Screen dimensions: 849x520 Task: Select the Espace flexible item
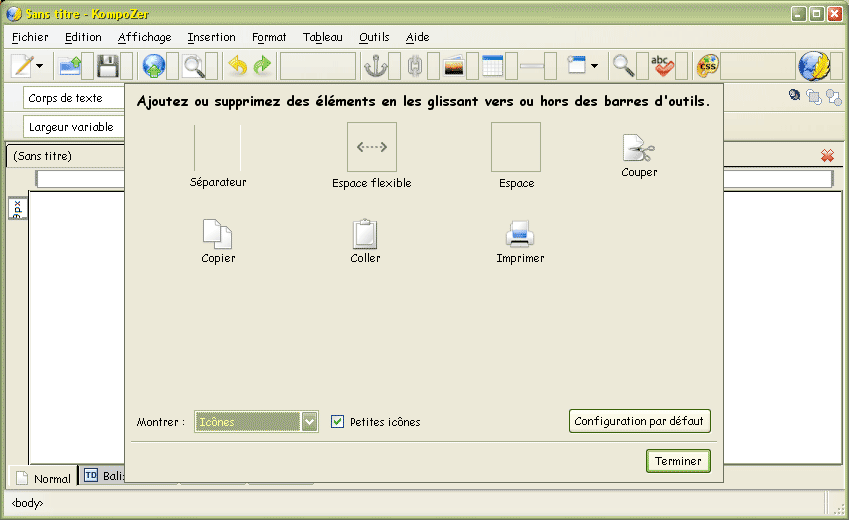(x=371, y=148)
